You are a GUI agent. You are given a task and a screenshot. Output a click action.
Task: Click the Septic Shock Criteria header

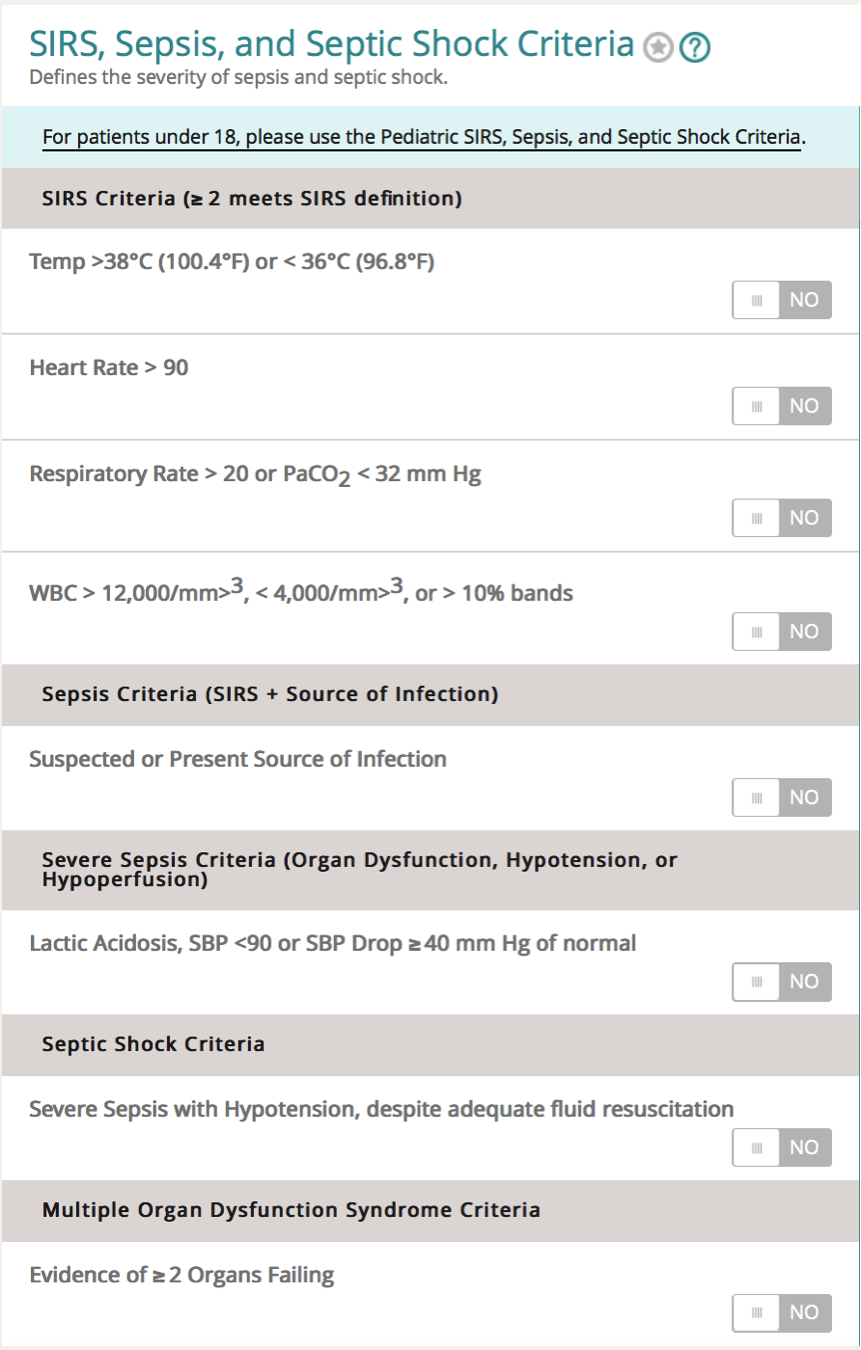click(x=153, y=1044)
